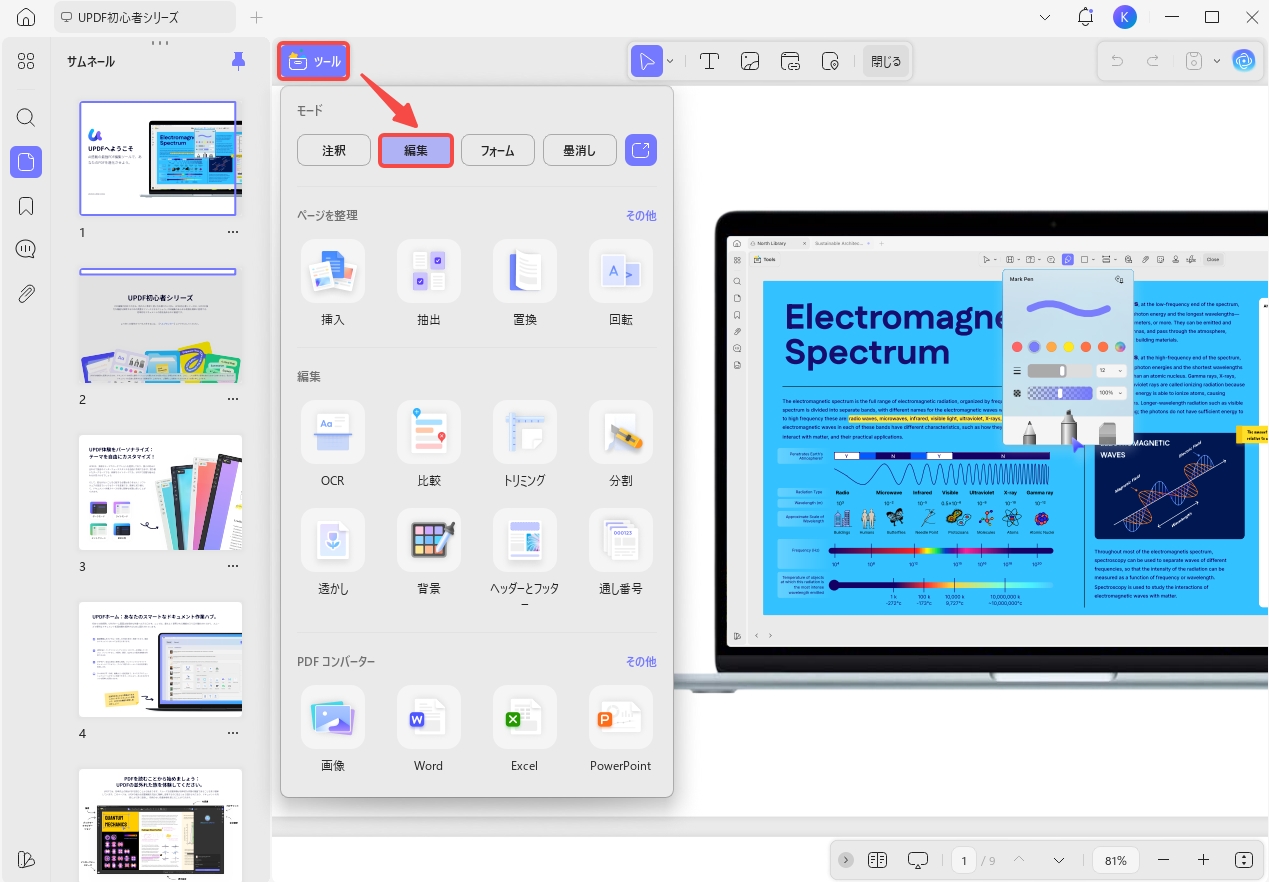
Task: Open dropdown next to the selection cursor tool
Action: tap(670, 61)
